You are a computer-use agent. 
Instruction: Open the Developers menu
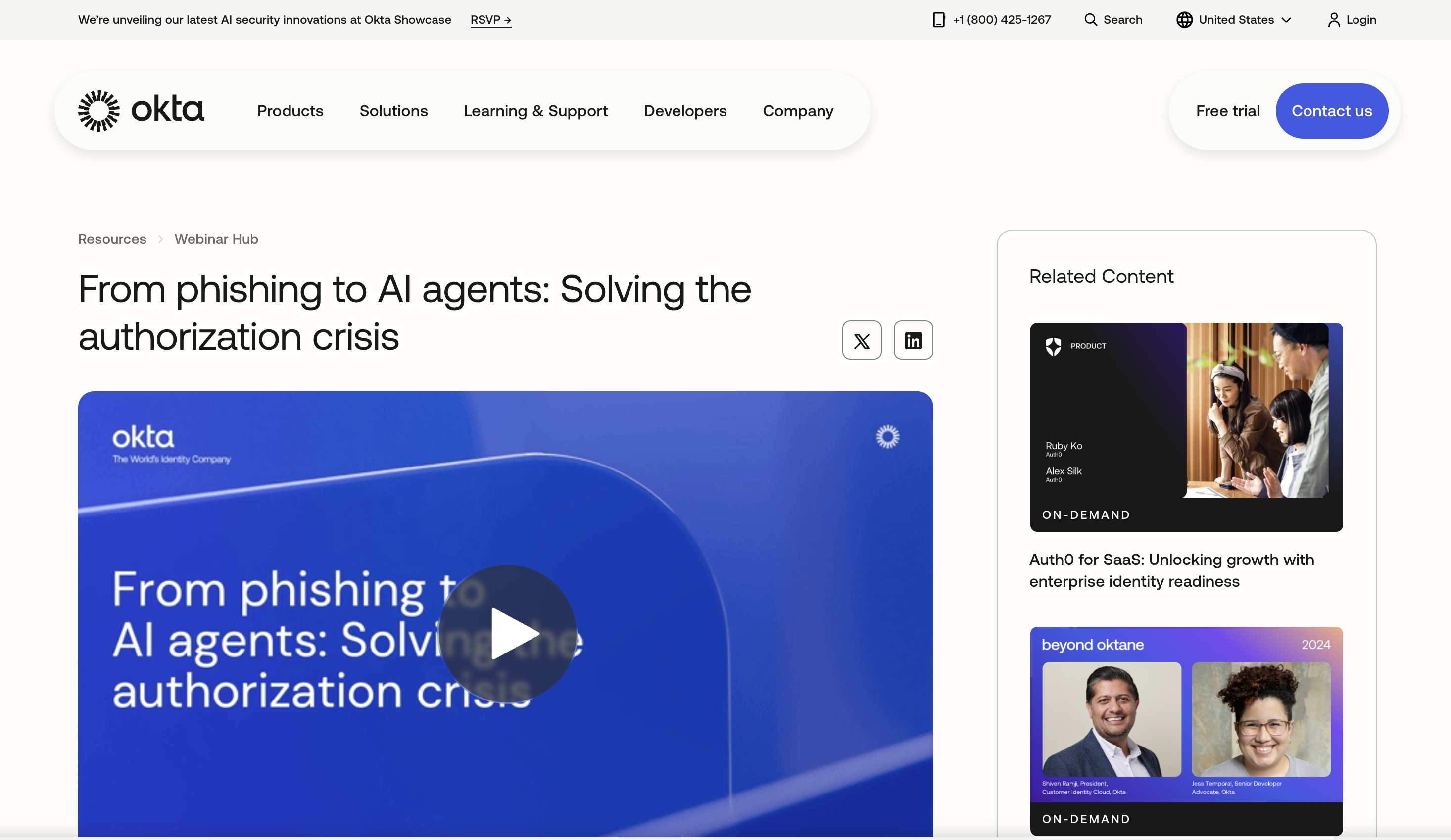tap(685, 110)
